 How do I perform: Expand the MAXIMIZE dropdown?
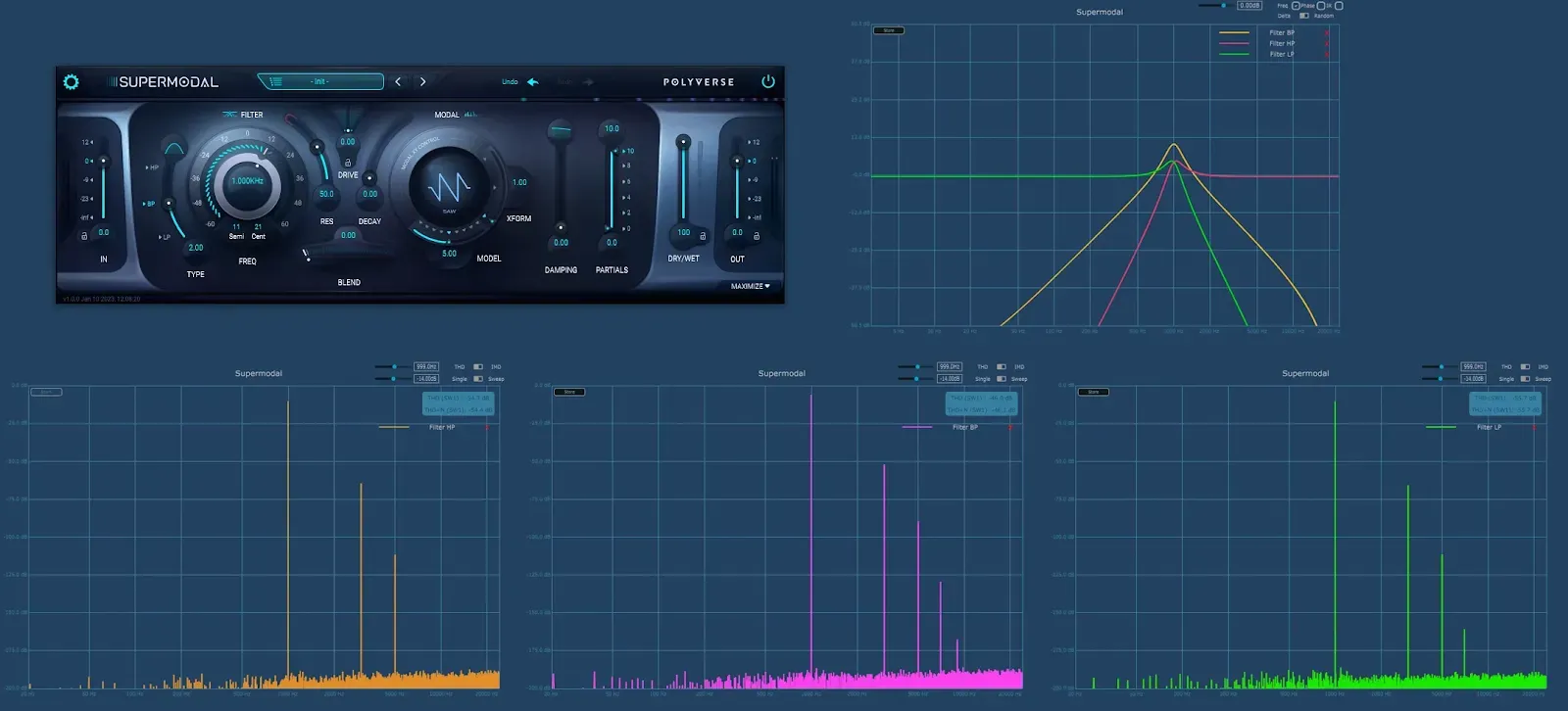[751, 286]
